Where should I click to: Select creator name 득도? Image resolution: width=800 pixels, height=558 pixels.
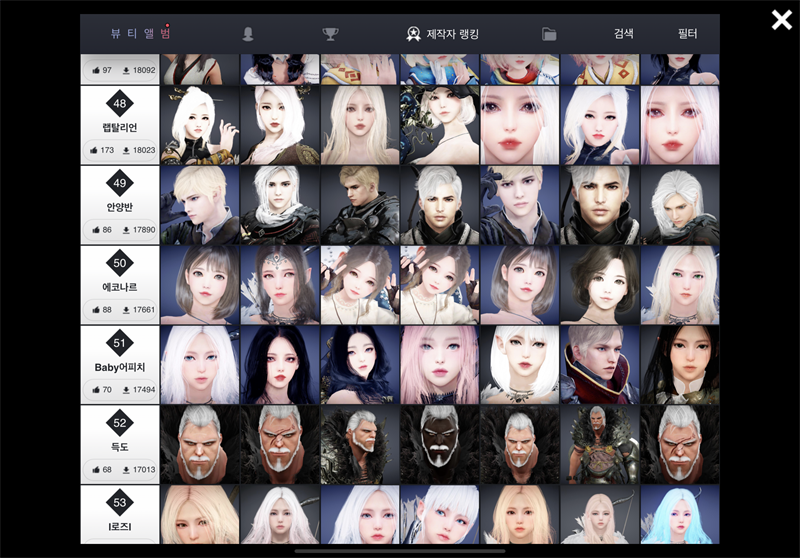pyautogui.click(x=120, y=447)
